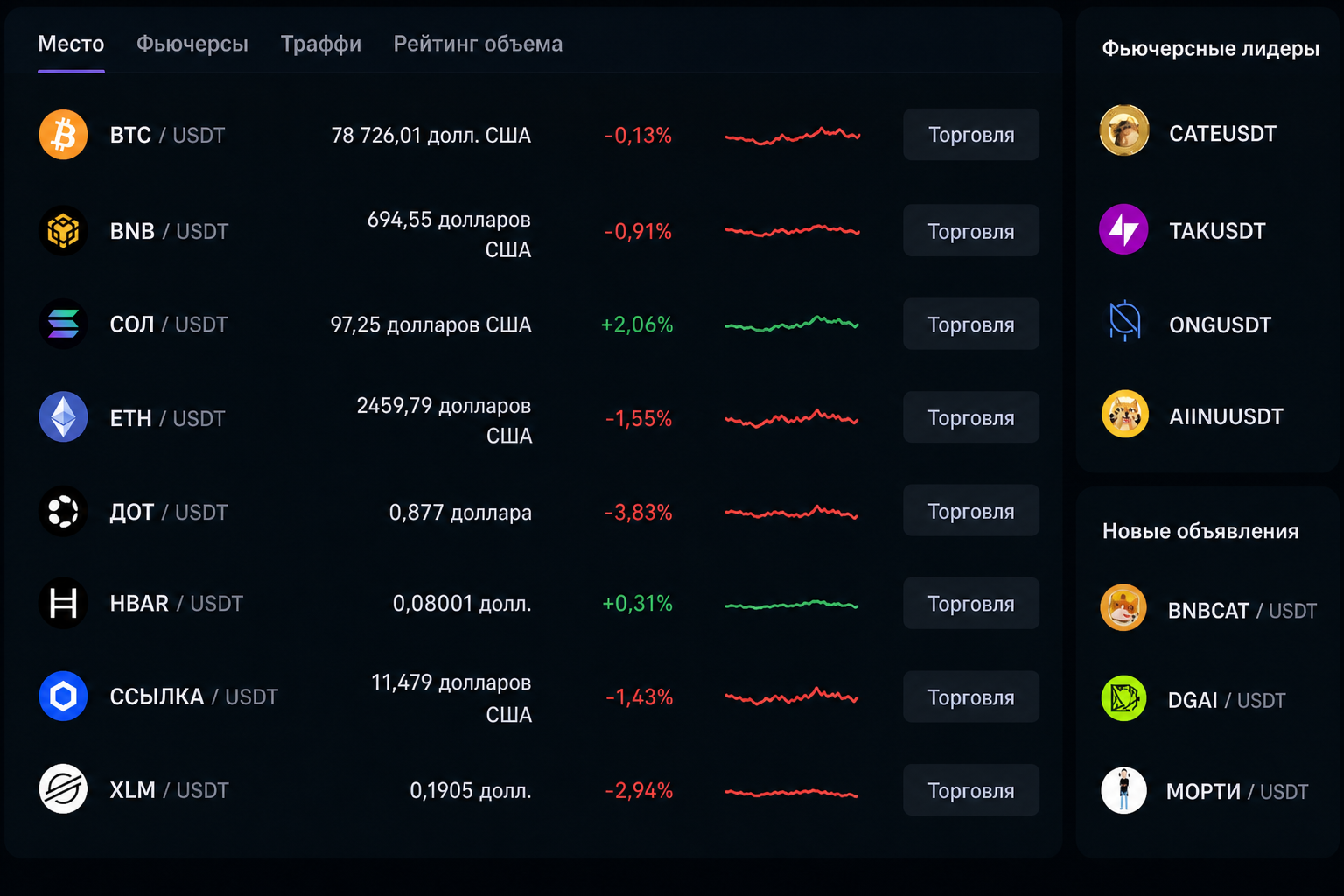Click Торговля button for BNB
This screenshot has width=1344, height=896.
pyautogui.click(x=971, y=231)
